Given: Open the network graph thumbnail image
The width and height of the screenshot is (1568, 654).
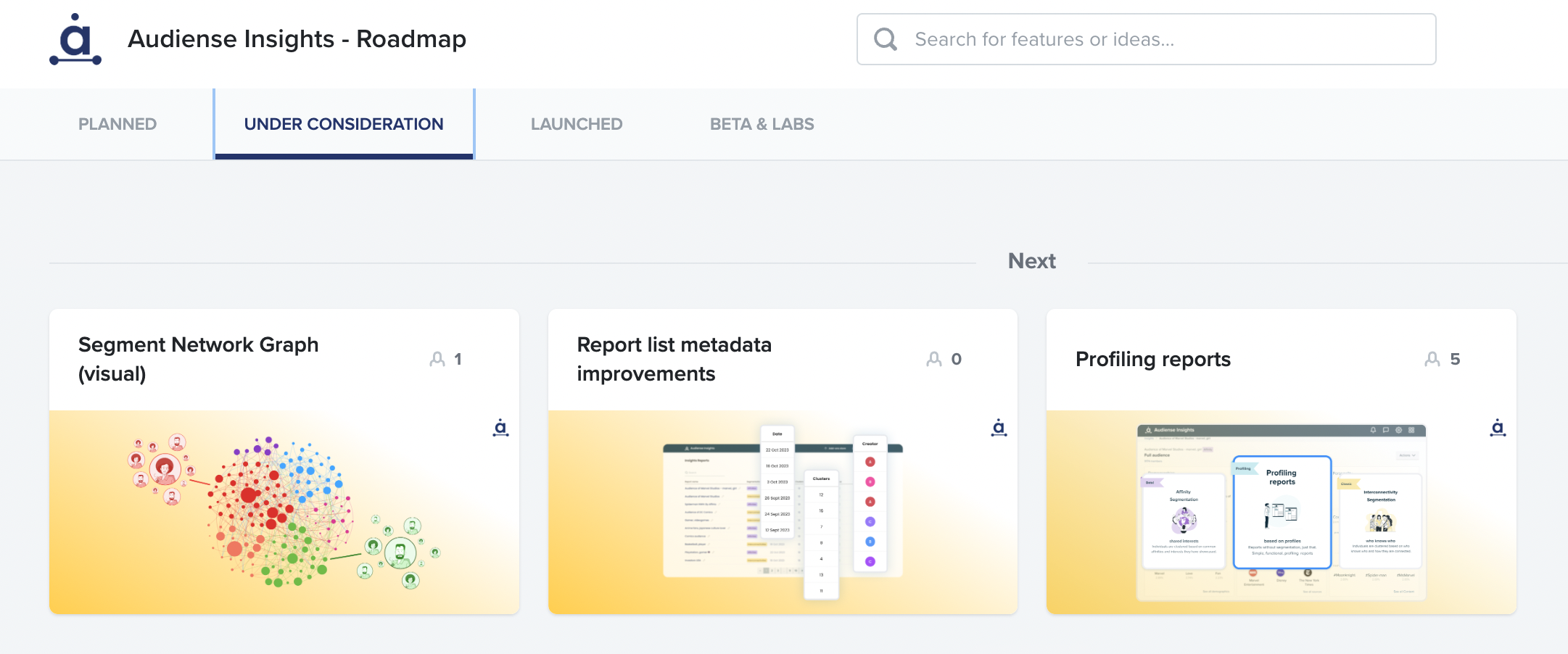Looking at the screenshot, I should tap(284, 512).
